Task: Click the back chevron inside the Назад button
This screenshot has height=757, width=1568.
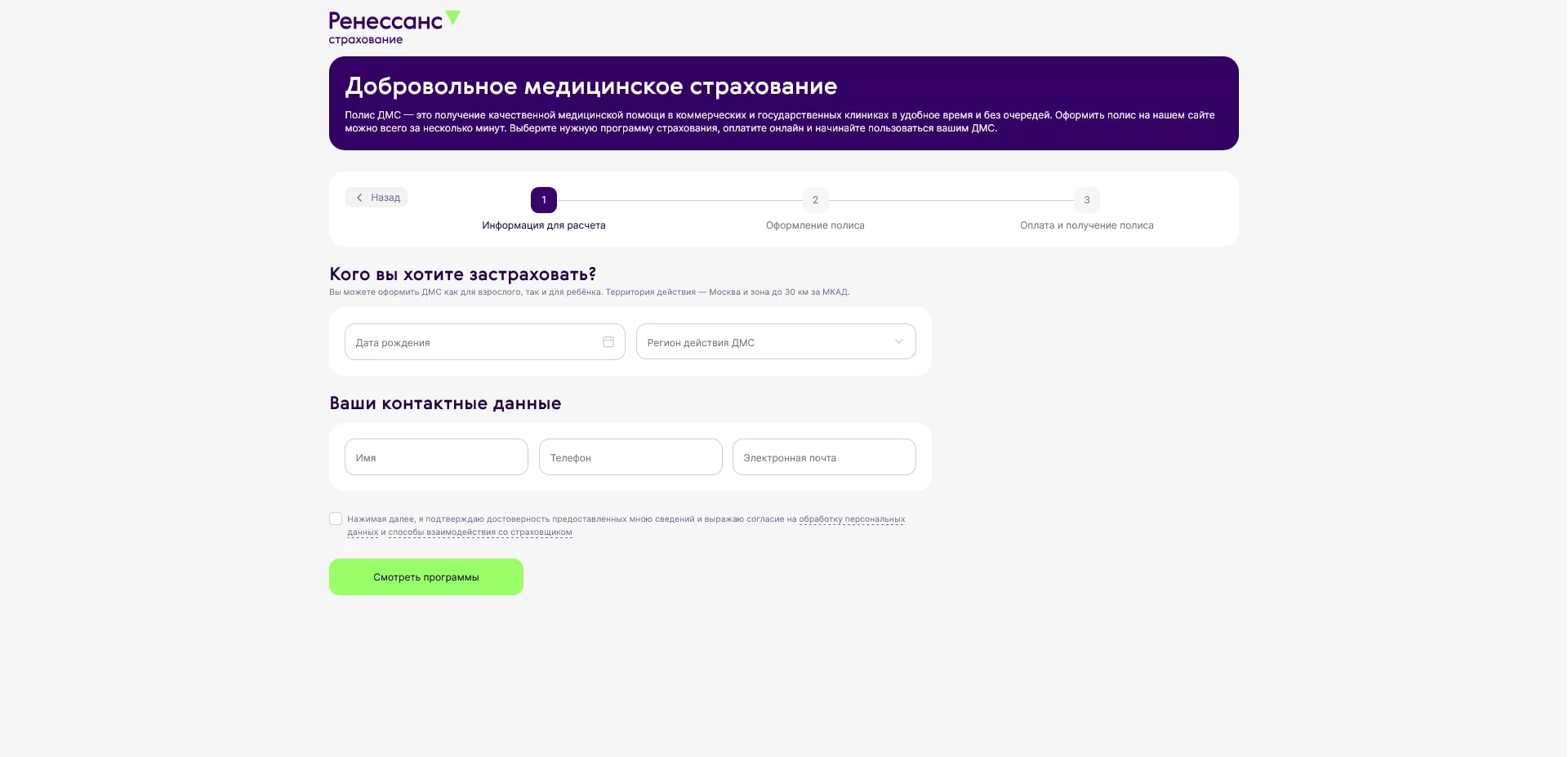Action: point(359,197)
